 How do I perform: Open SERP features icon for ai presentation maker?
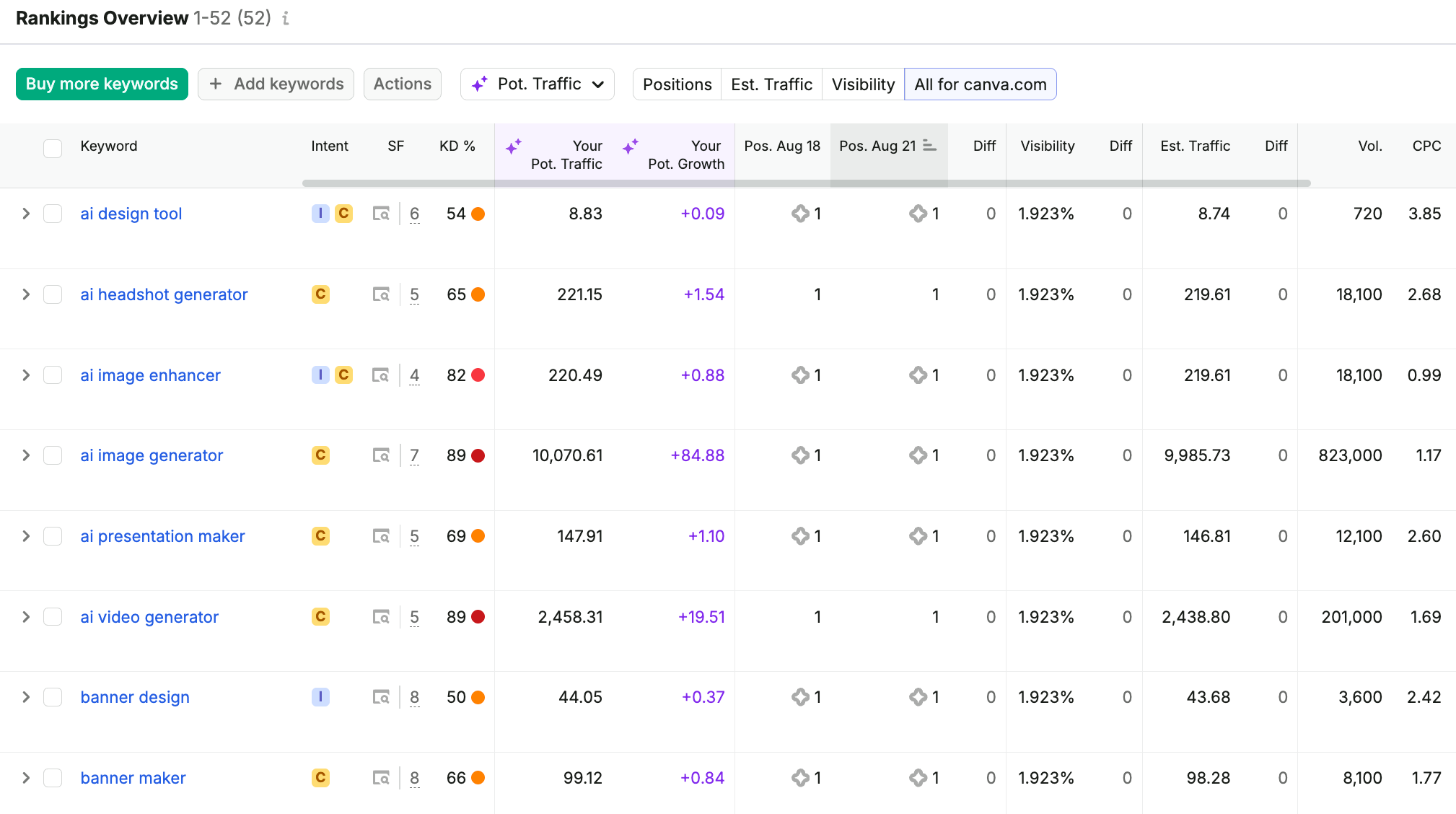tap(381, 536)
